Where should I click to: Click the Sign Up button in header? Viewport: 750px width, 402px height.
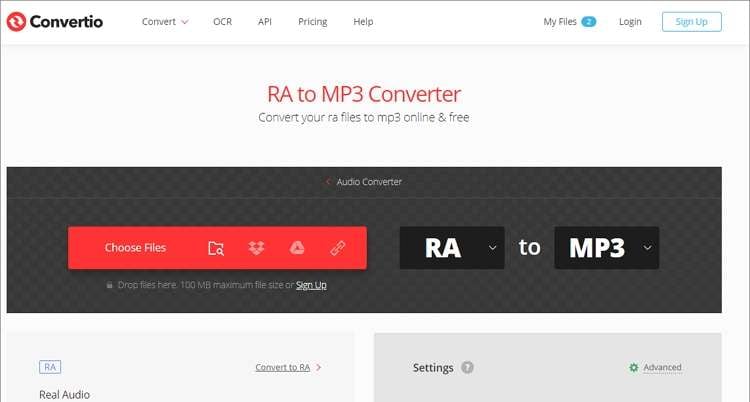click(x=692, y=22)
